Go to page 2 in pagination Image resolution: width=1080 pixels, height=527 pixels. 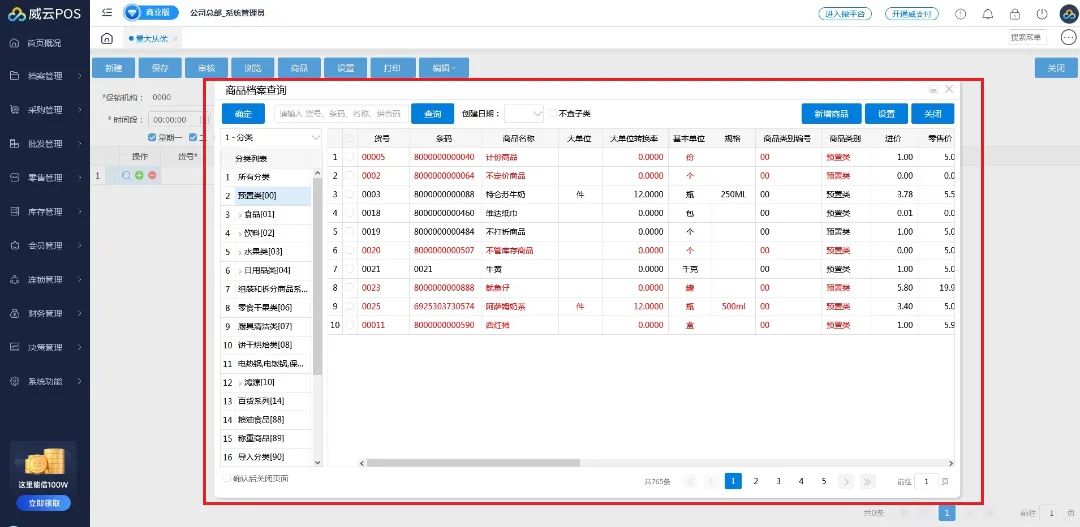(756, 481)
